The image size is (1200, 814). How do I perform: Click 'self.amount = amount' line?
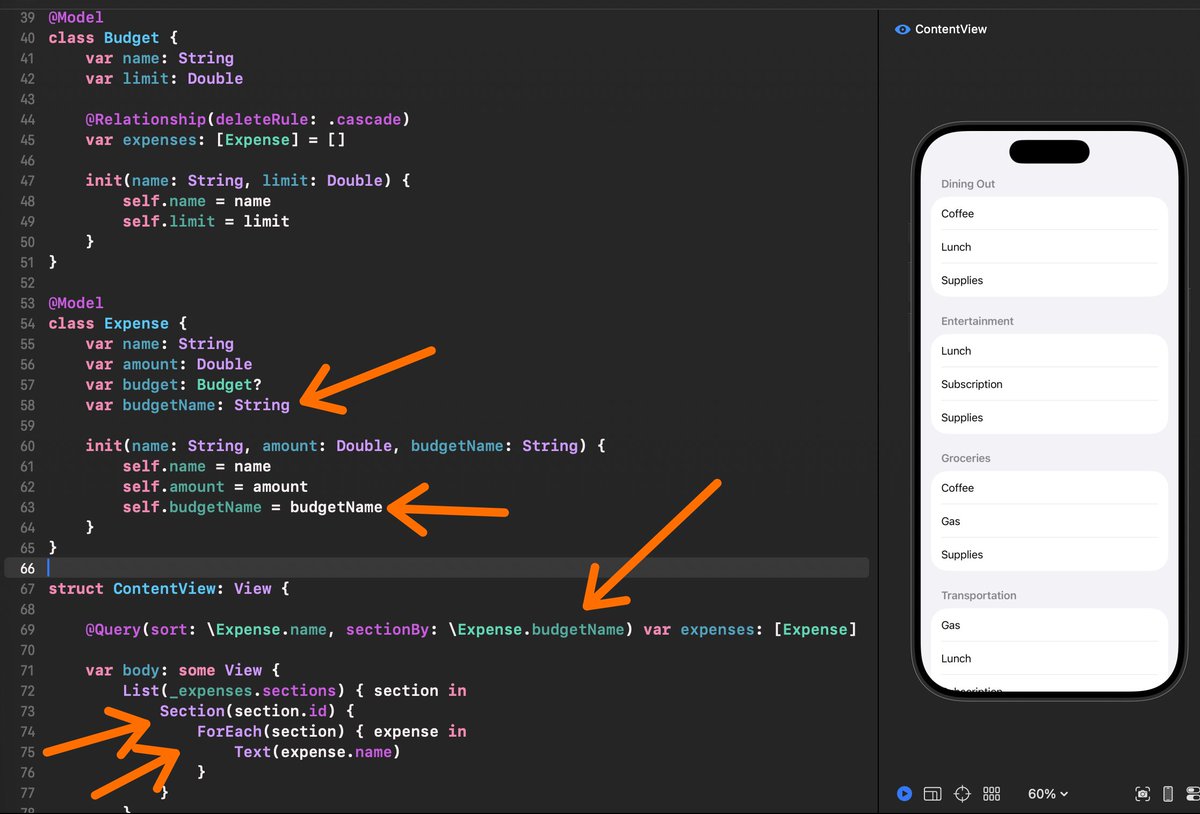(215, 487)
